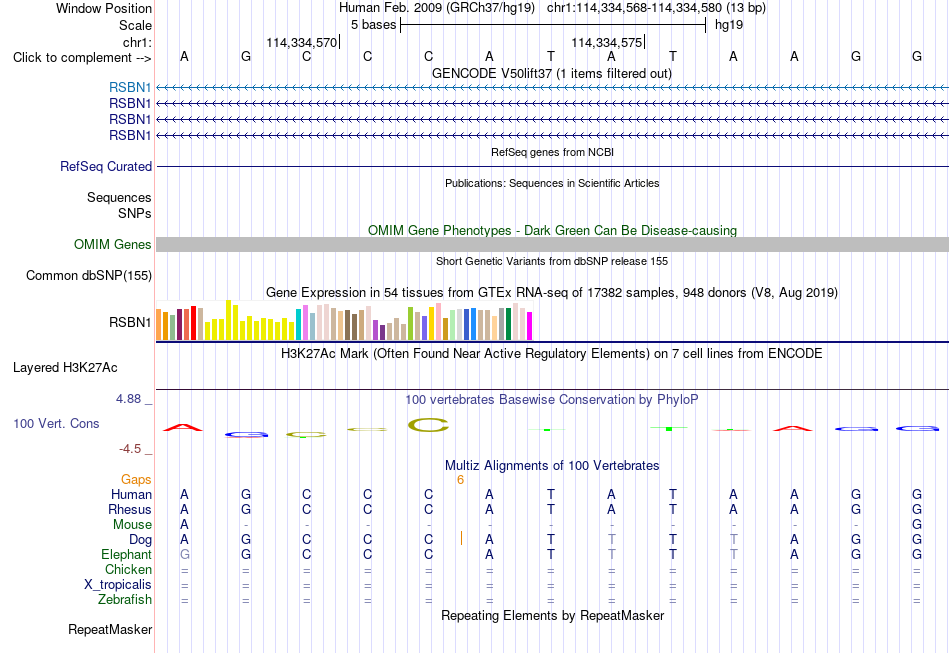The width and height of the screenshot is (950, 653).
Task: Click RSBN1 label beside GTEx expression bars
Action: (130, 322)
